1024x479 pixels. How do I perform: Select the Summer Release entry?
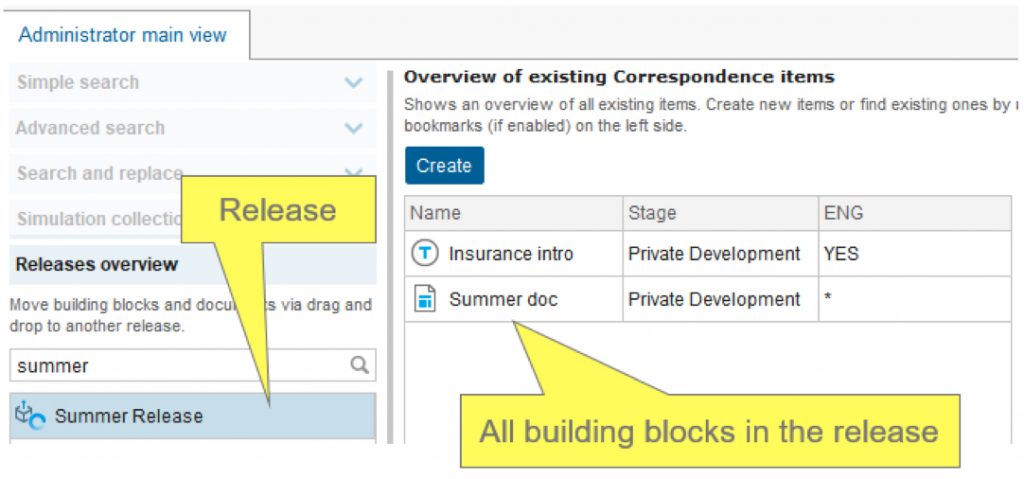click(193, 416)
